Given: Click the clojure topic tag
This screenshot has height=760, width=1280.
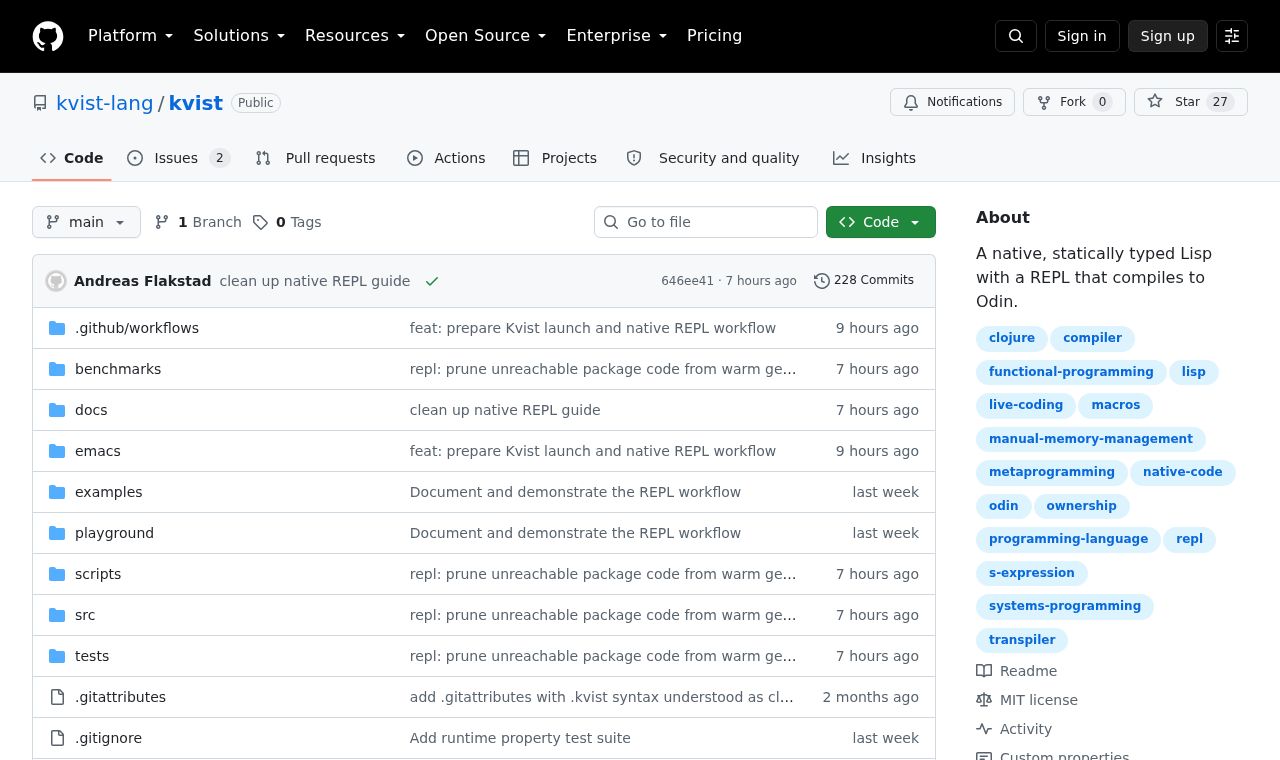Looking at the screenshot, I should (x=1012, y=338).
